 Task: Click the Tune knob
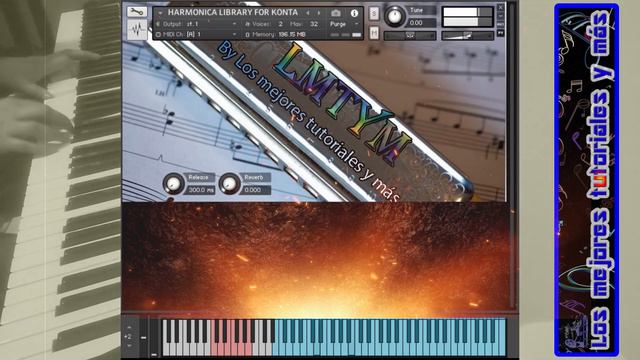tap(394, 16)
